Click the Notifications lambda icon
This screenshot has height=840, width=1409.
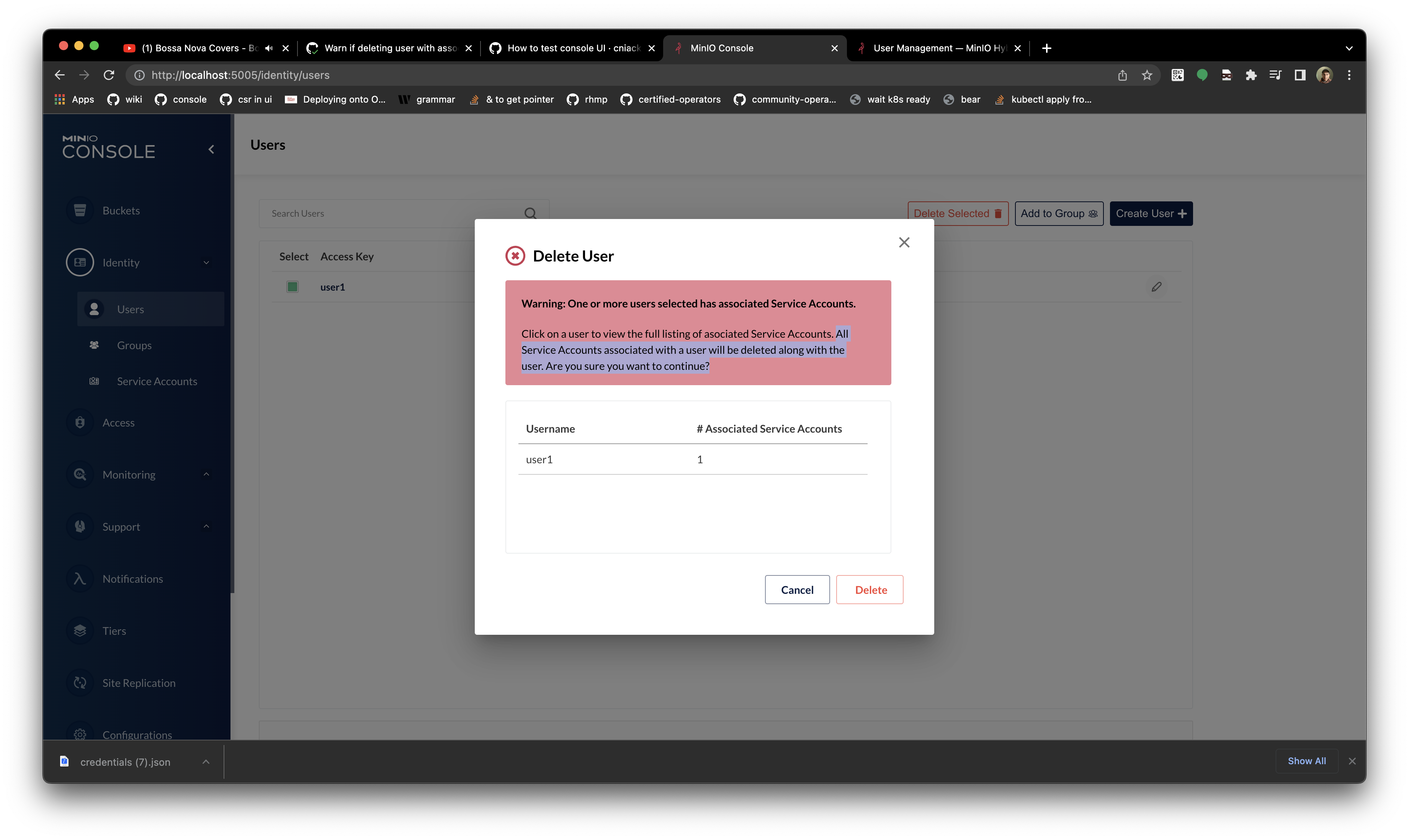pyautogui.click(x=80, y=579)
